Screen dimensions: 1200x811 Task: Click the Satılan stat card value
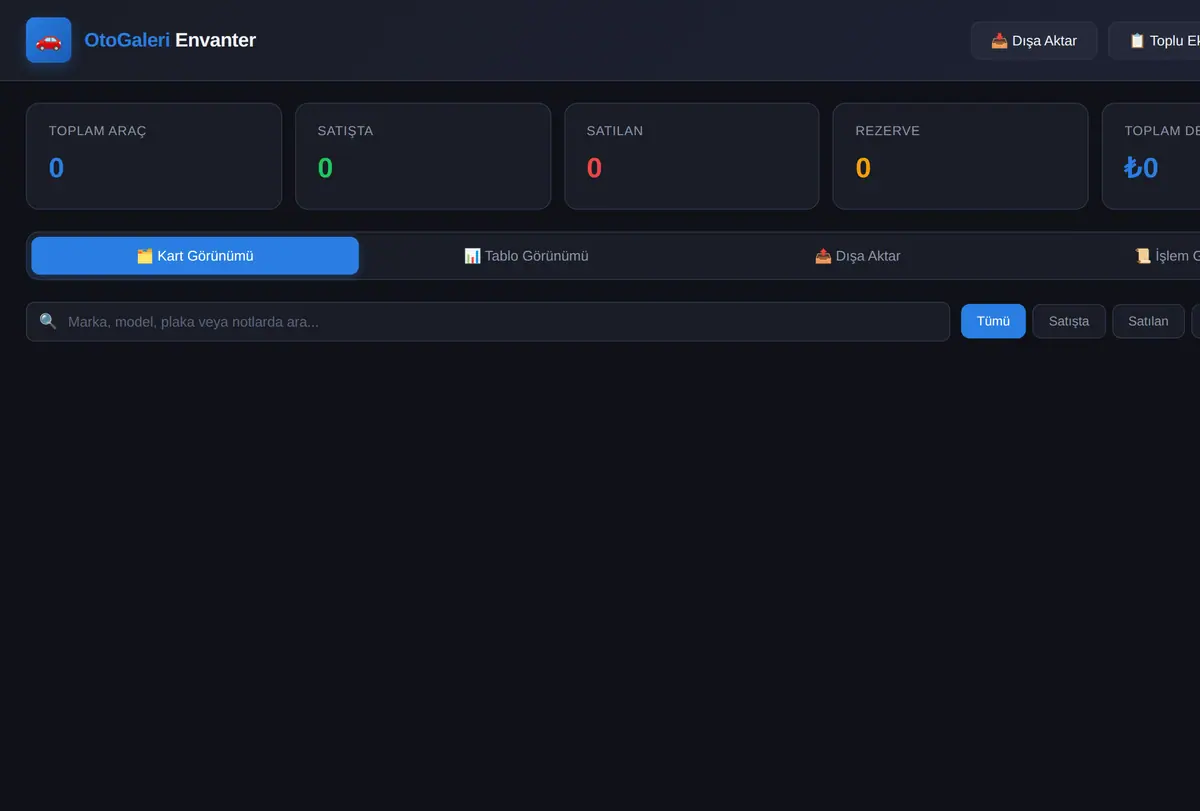click(594, 168)
